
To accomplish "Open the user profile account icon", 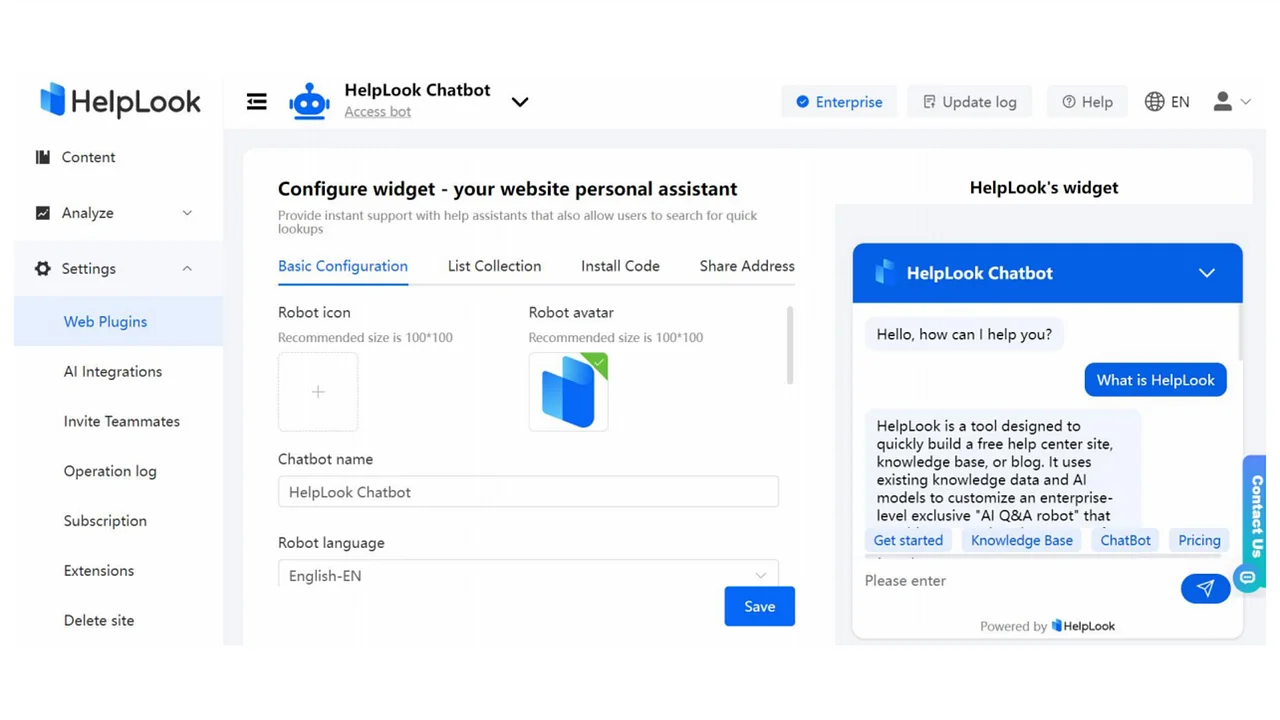I will point(1223,102).
